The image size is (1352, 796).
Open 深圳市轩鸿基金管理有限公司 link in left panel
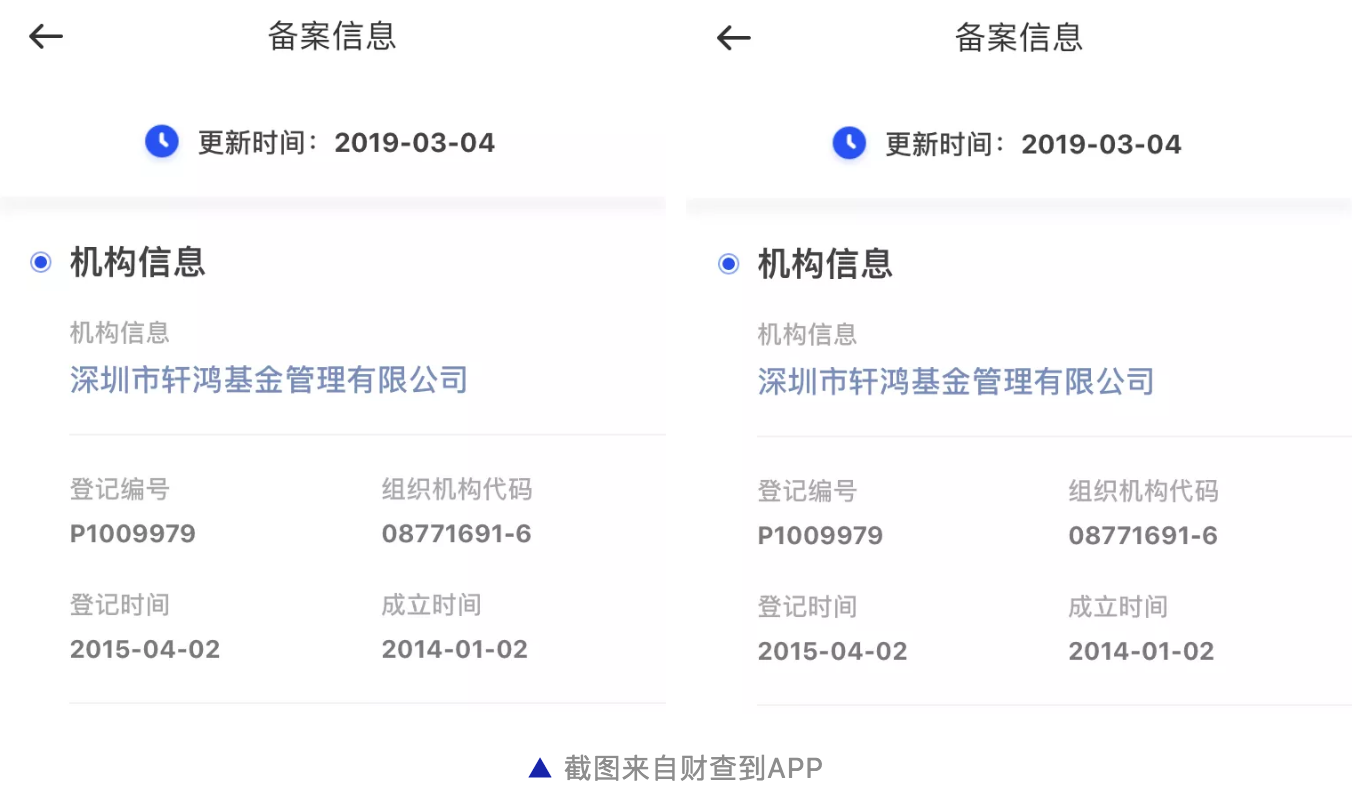pyautogui.click(x=269, y=380)
